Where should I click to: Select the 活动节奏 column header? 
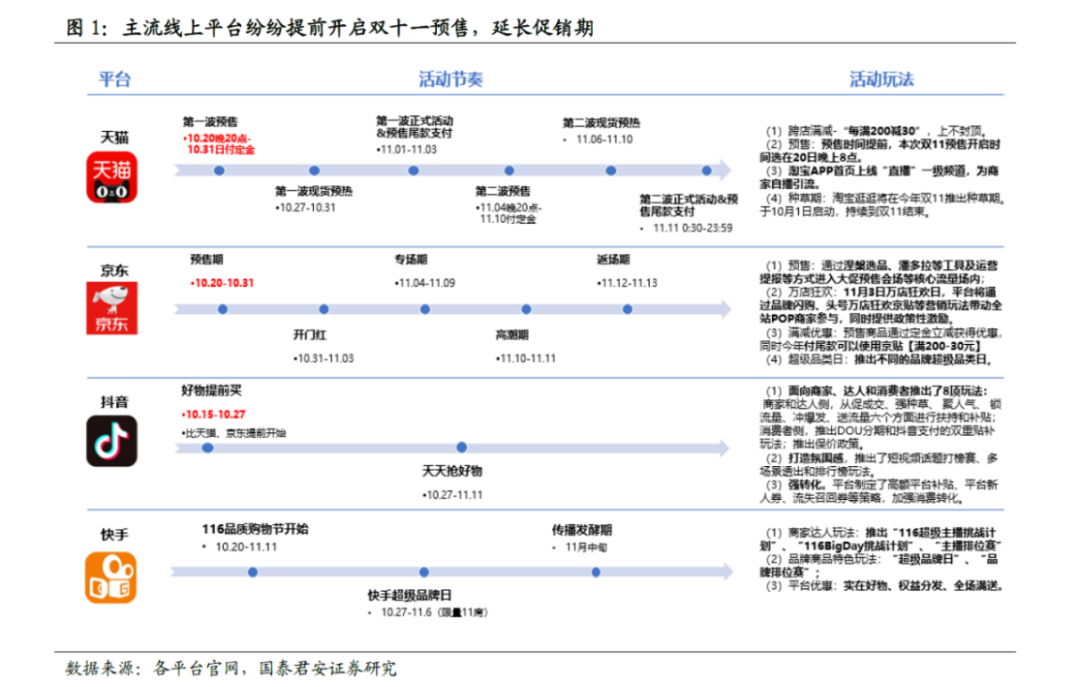click(x=451, y=79)
